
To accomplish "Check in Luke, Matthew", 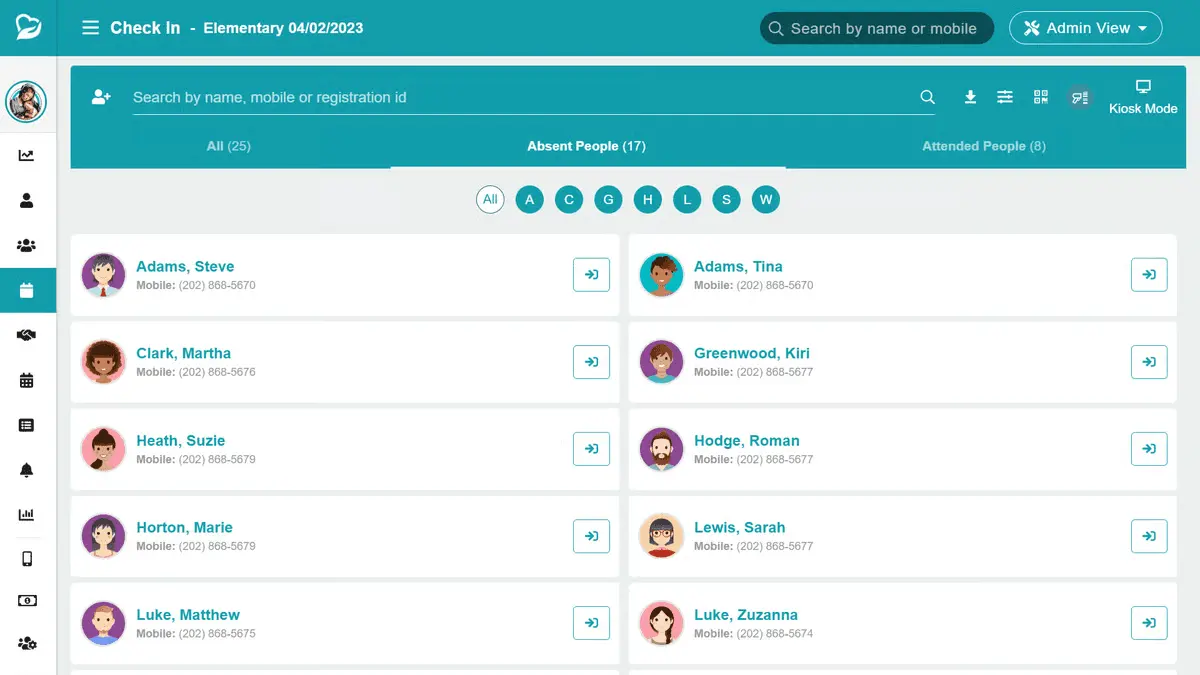I will (x=591, y=623).
